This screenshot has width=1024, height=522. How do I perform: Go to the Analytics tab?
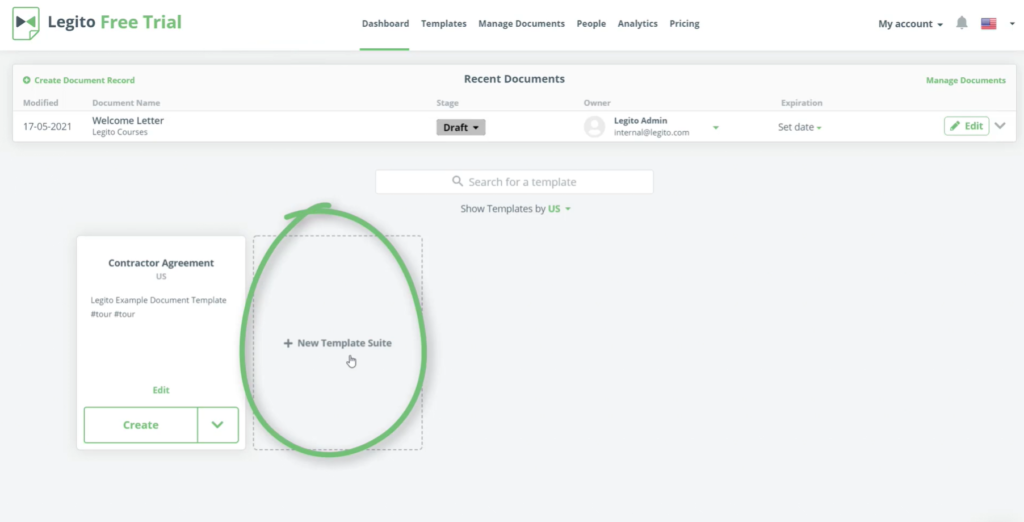coord(637,24)
